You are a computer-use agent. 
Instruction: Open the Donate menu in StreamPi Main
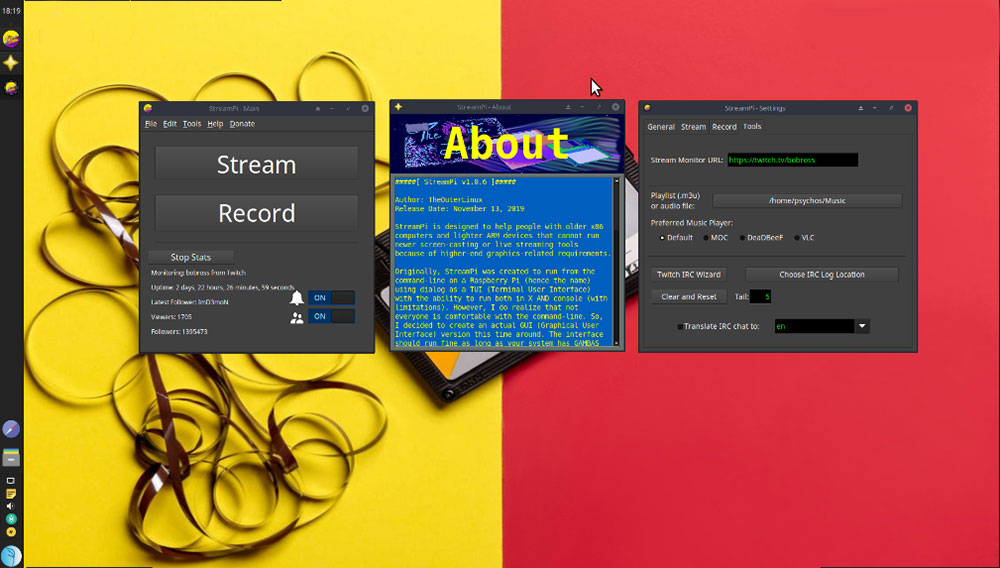242,124
